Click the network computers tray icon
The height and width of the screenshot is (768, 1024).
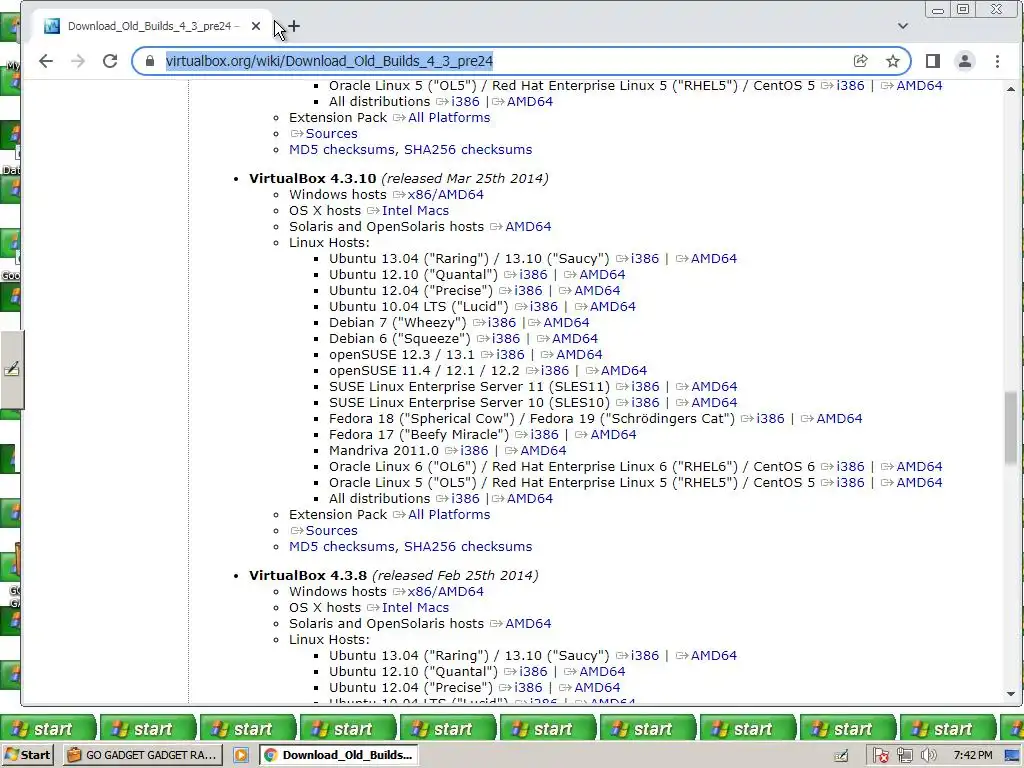(904, 756)
